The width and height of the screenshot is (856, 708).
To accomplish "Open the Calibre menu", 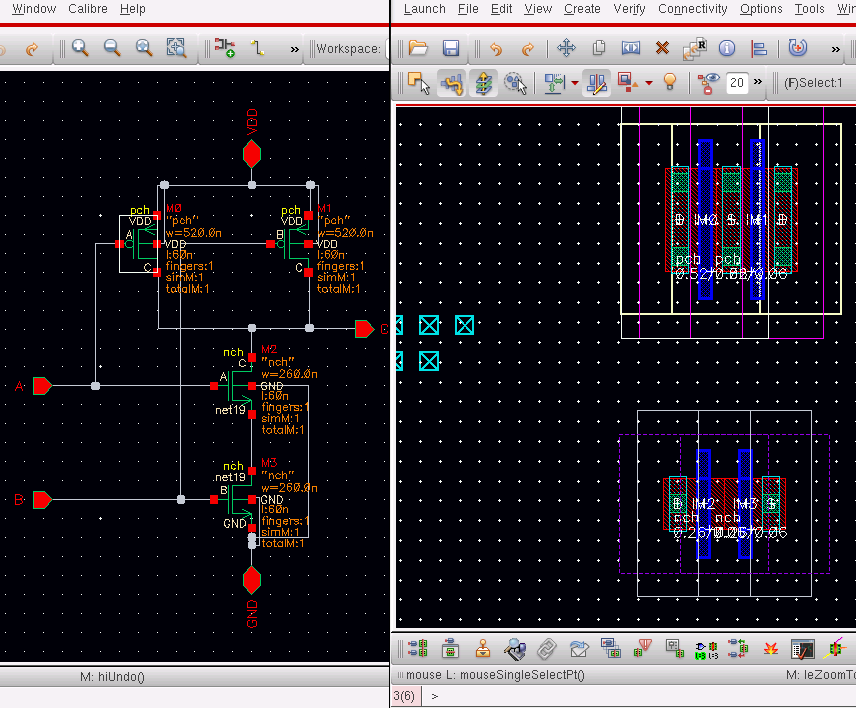I will pyautogui.click(x=88, y=9).
